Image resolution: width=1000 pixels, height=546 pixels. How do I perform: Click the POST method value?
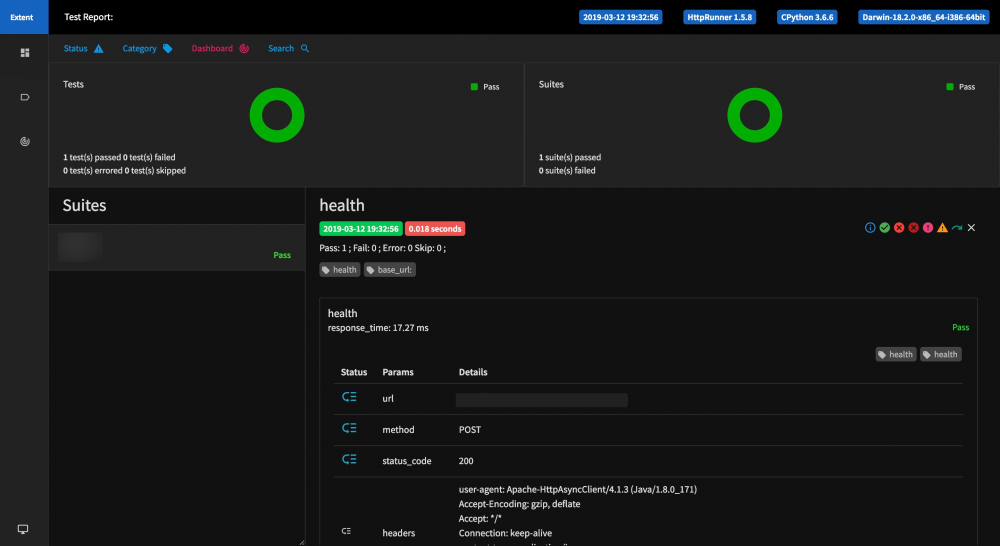tap(470, 430)
